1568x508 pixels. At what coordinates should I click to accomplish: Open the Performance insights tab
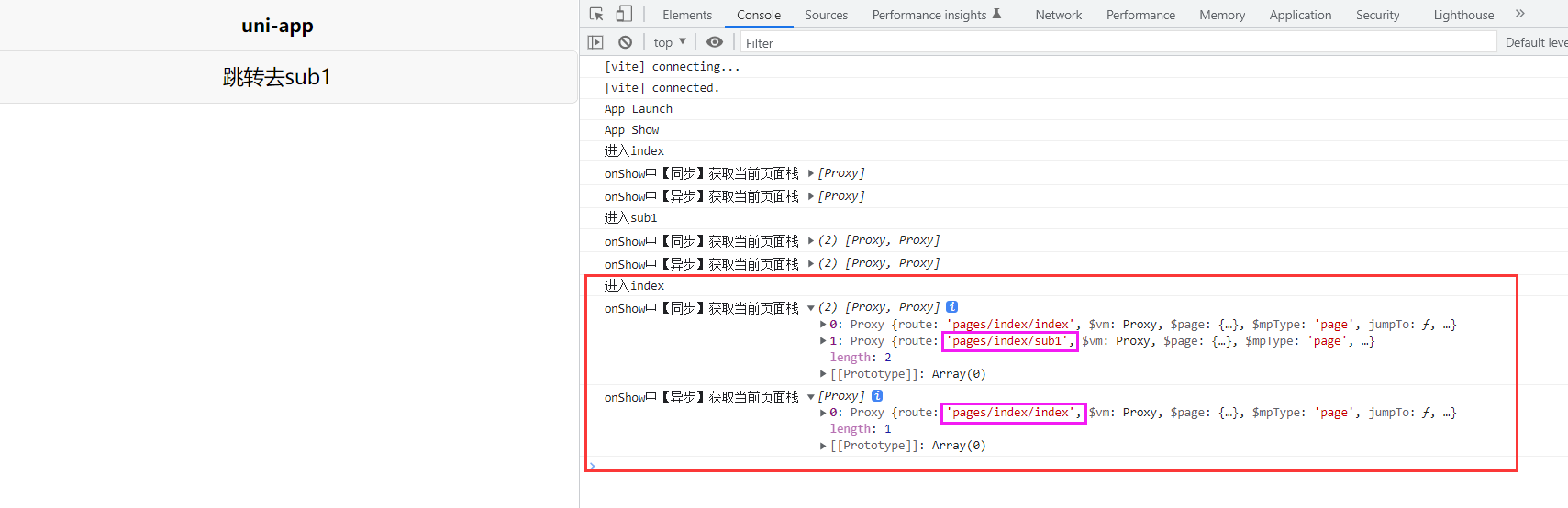point(929,15)
